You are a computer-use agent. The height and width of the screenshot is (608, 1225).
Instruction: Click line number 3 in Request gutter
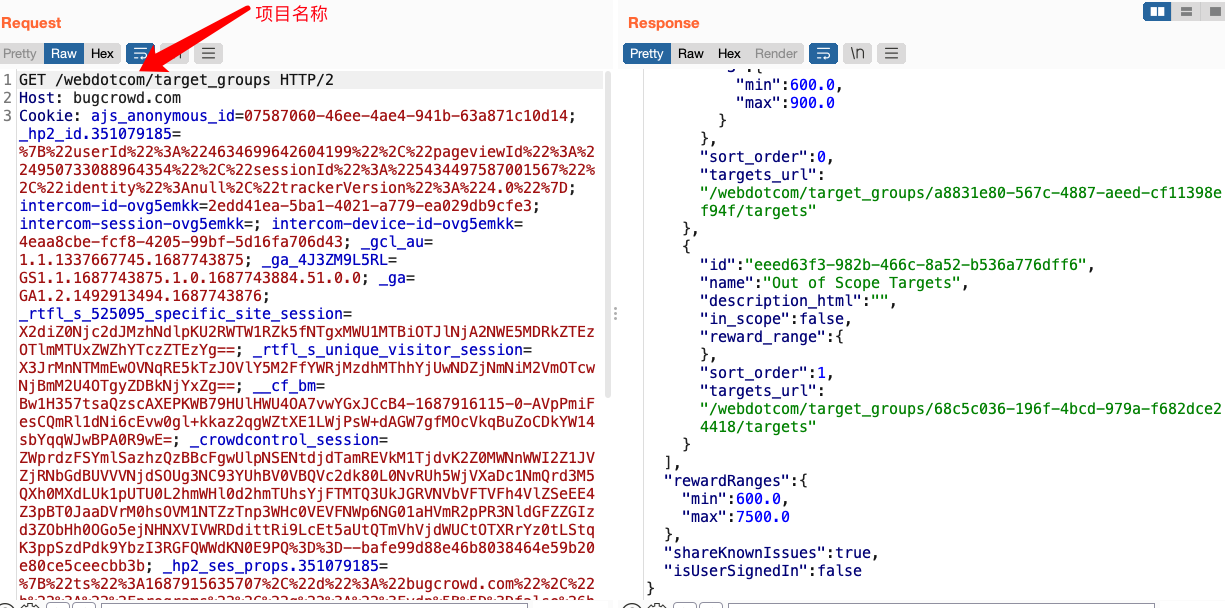click(7, 116)
